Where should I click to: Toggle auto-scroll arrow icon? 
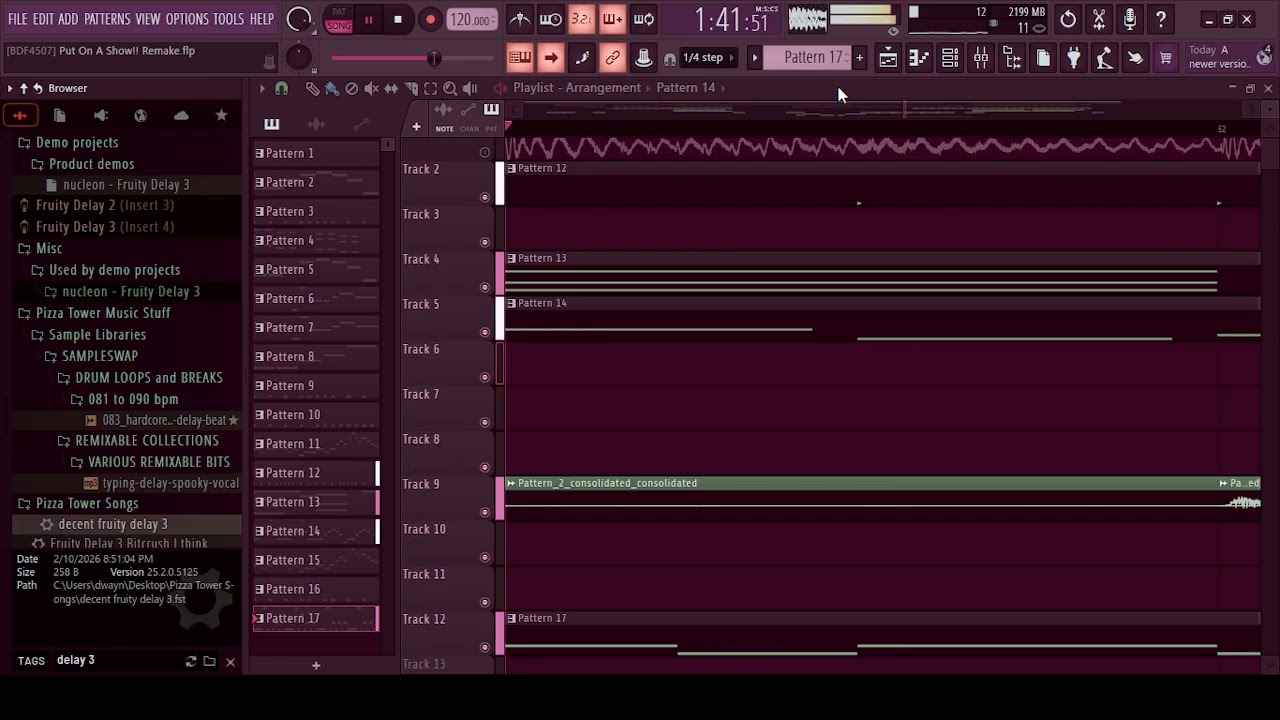[551, 58]
